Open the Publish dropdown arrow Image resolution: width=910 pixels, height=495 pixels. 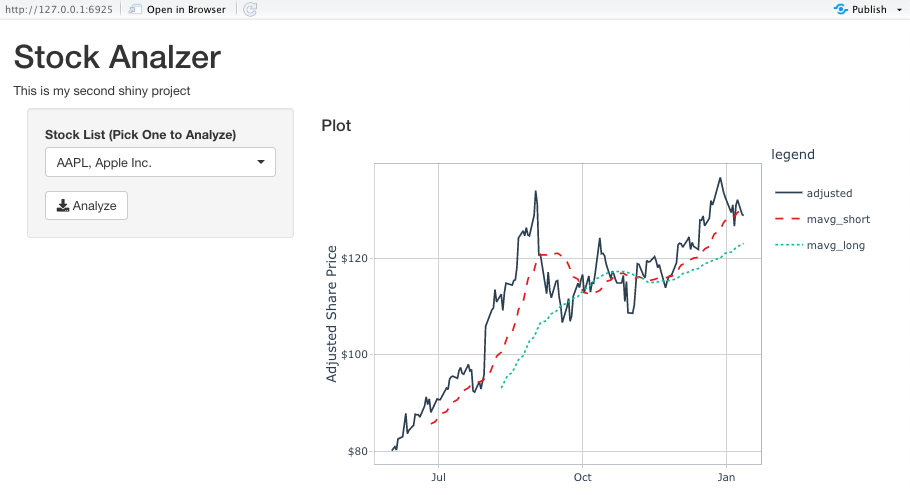coord(900,10)
